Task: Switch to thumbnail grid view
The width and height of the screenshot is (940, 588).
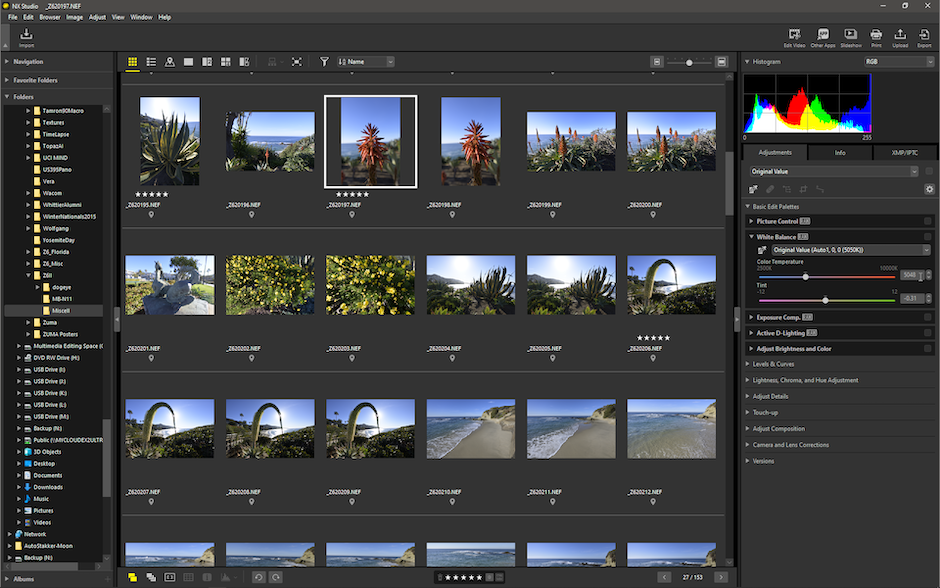Action: tap(132, 62)
